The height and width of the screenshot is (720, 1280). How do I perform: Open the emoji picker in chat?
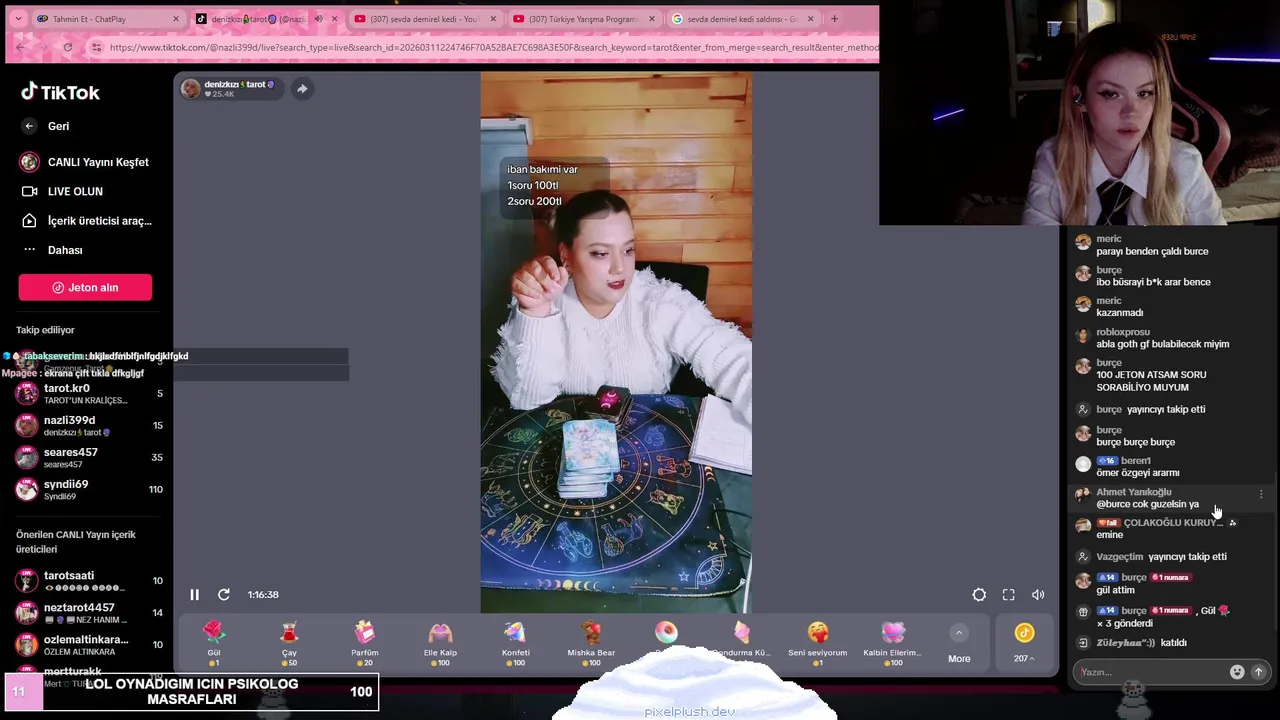1237,672
